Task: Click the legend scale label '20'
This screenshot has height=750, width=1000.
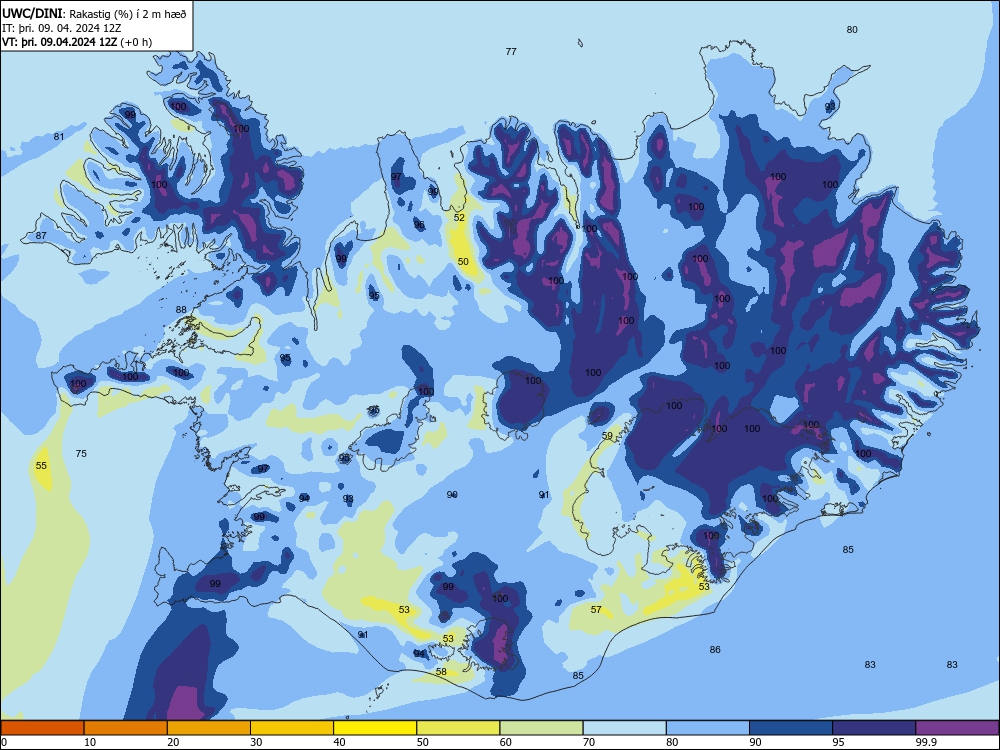Action: click(x=173, y=742)
